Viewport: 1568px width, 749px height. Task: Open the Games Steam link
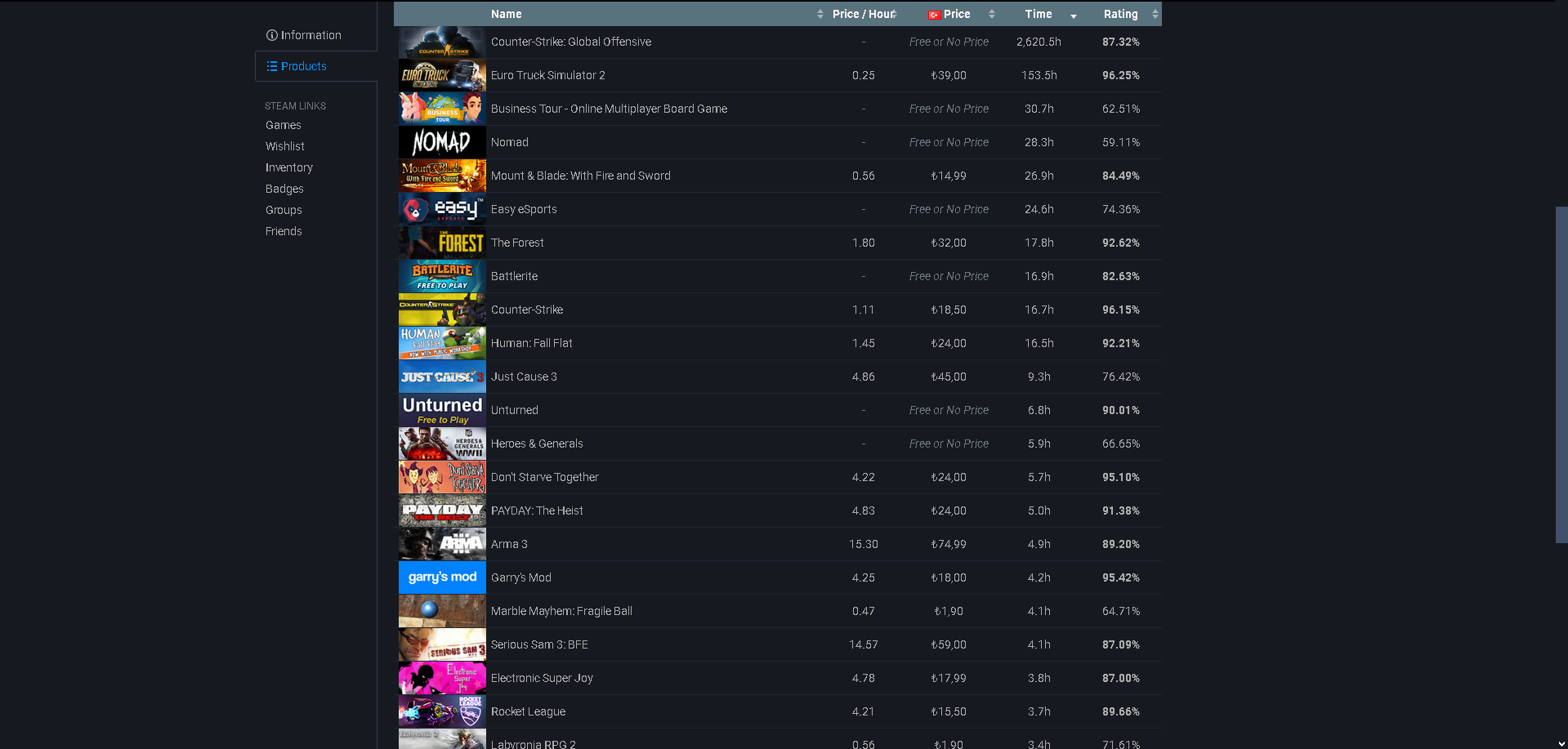pos(284,125)
